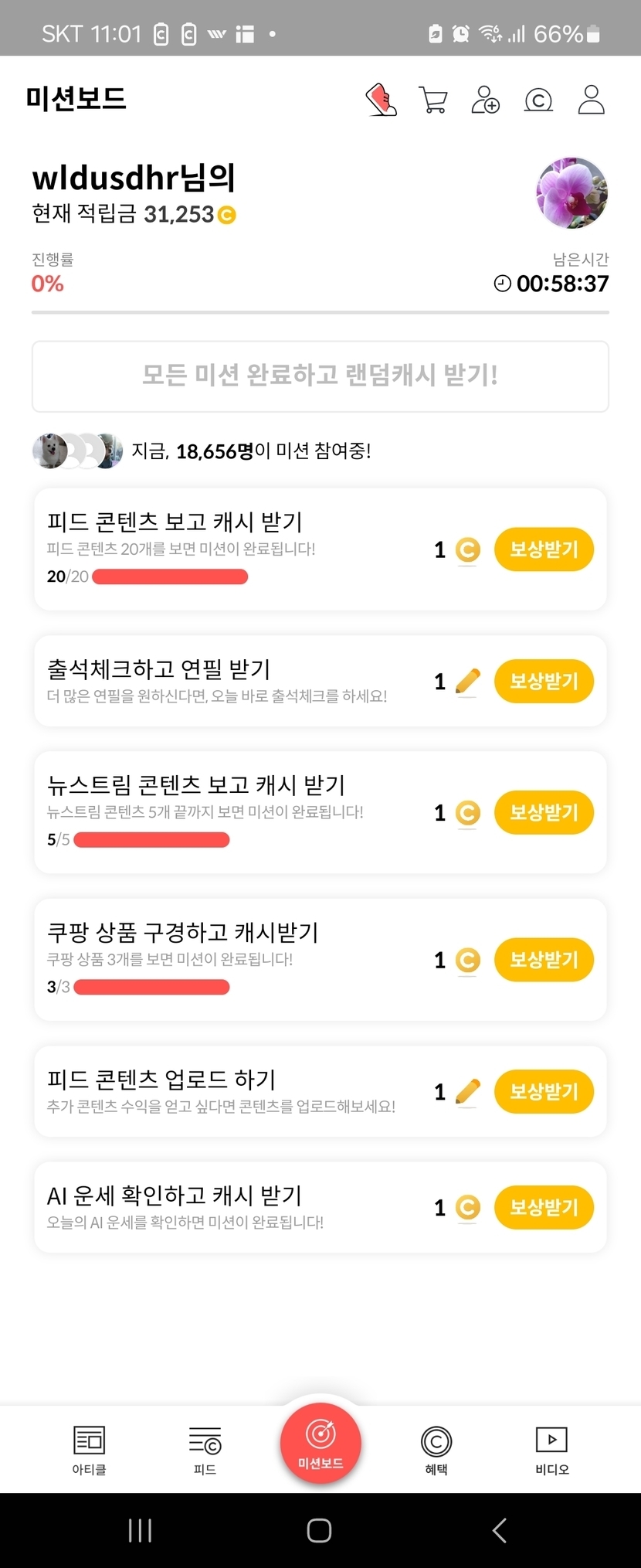Open the shopping cart
The image size is (641, 1568).
[432, 100]
